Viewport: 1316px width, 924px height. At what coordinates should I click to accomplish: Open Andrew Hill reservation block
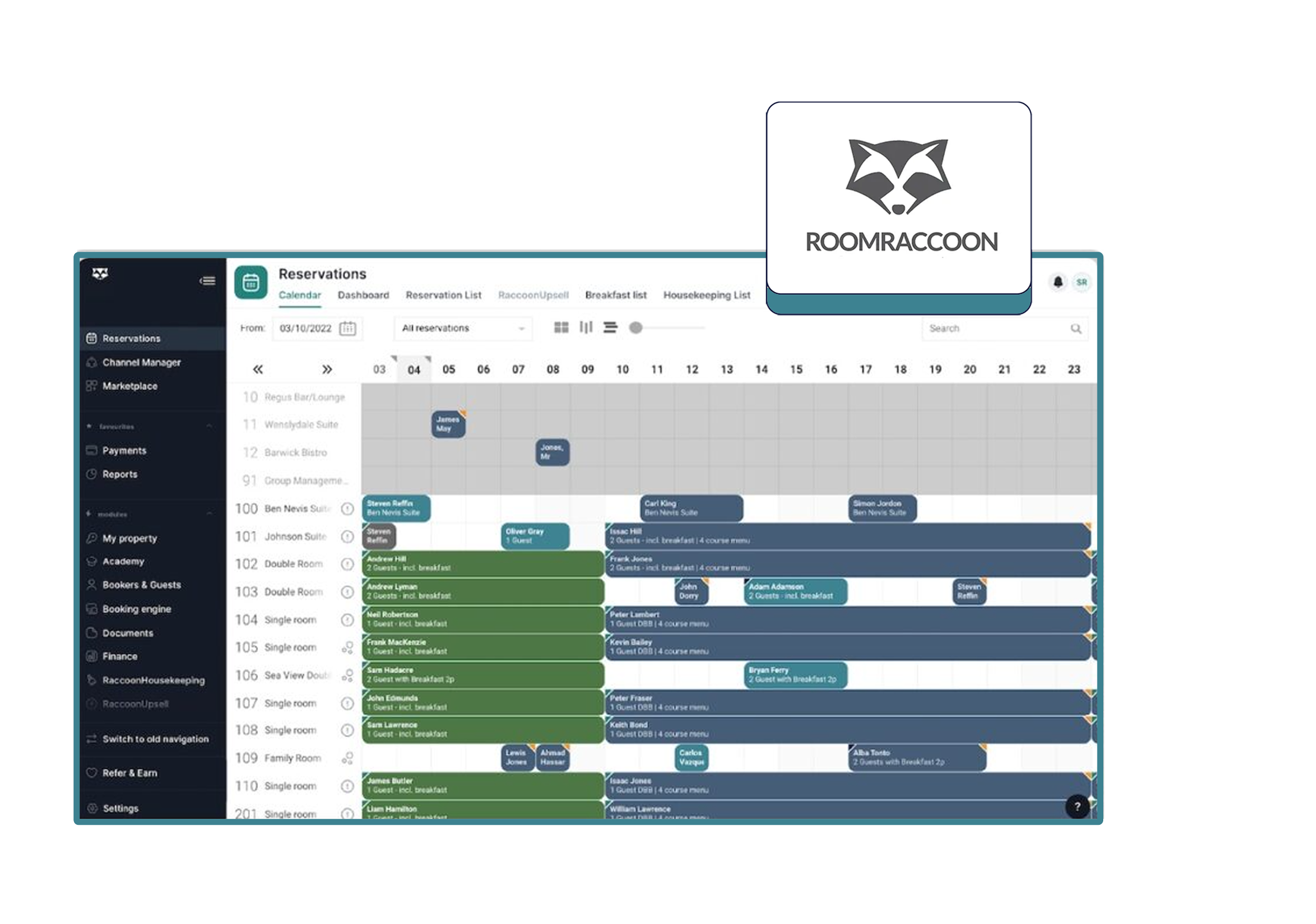[x=483, y=564]
